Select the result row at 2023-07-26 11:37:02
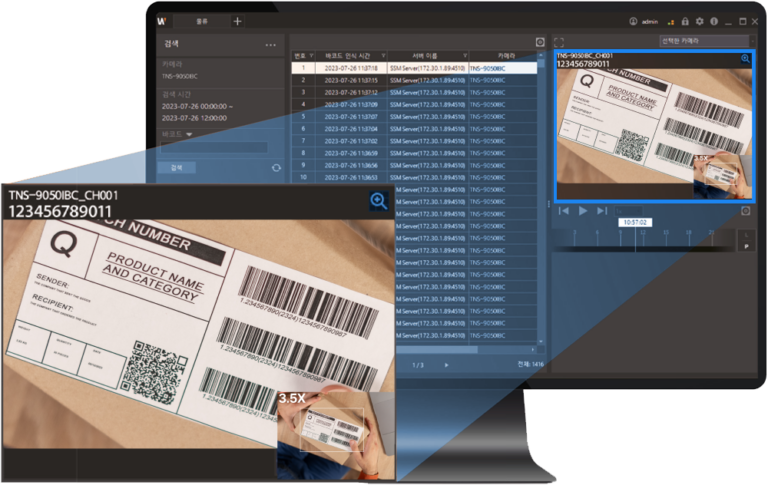Screen dimensions: 768x485 pyautogui.click(x=414, y=141)
